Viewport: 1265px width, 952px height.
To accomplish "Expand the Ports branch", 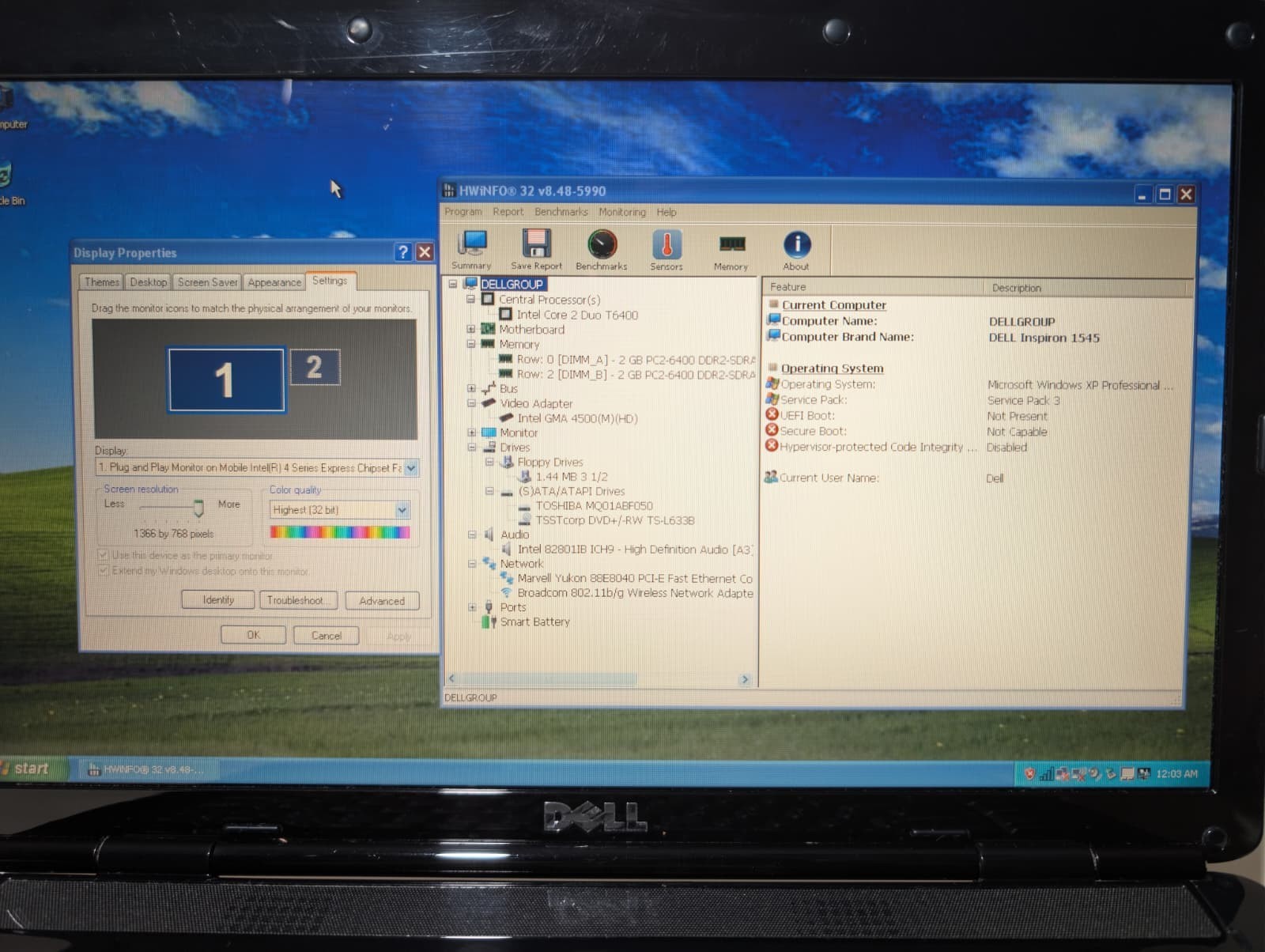I will [x=472, y=607].
